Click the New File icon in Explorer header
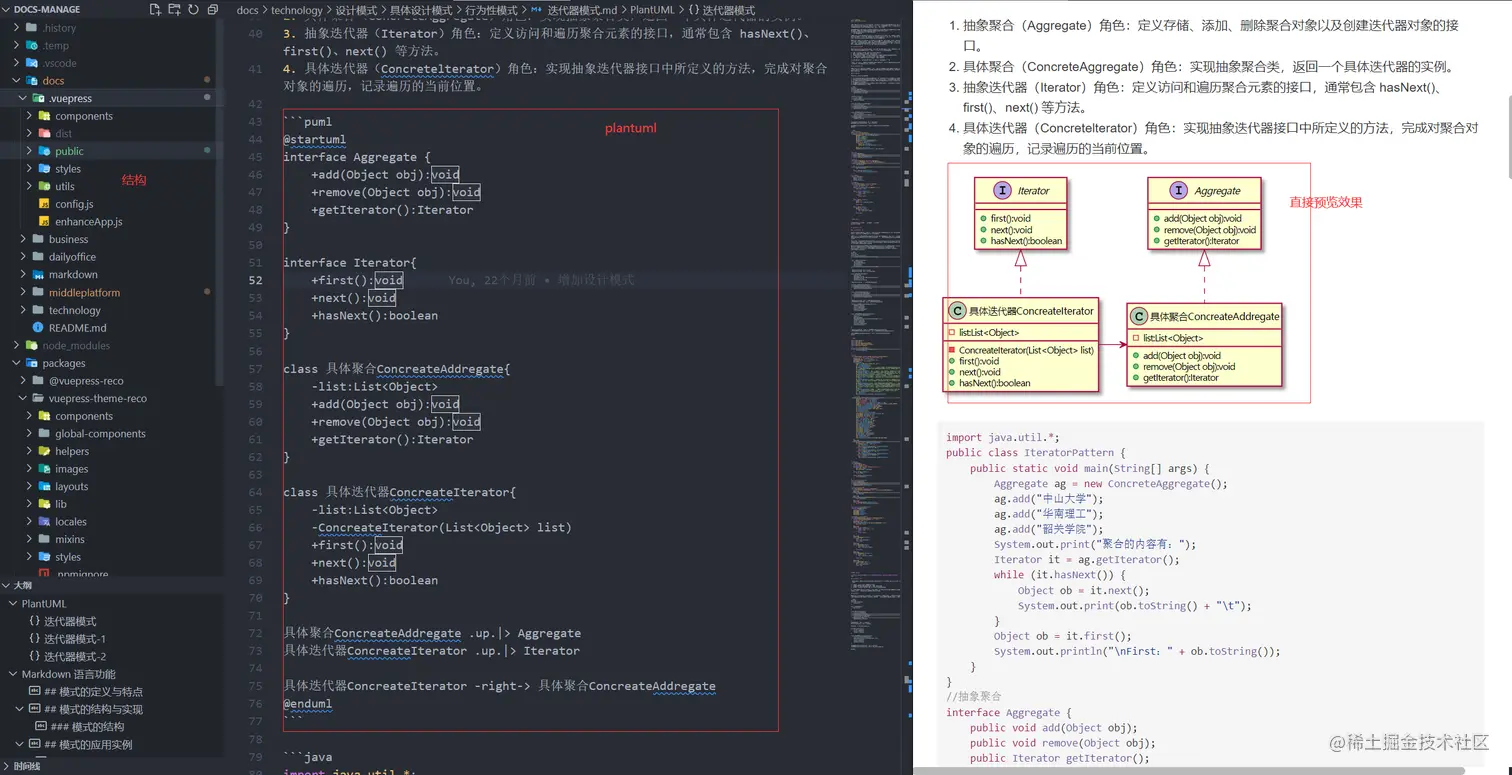Image resolution: width=1512 pixels, height=775 pixels. coord(154,10)
